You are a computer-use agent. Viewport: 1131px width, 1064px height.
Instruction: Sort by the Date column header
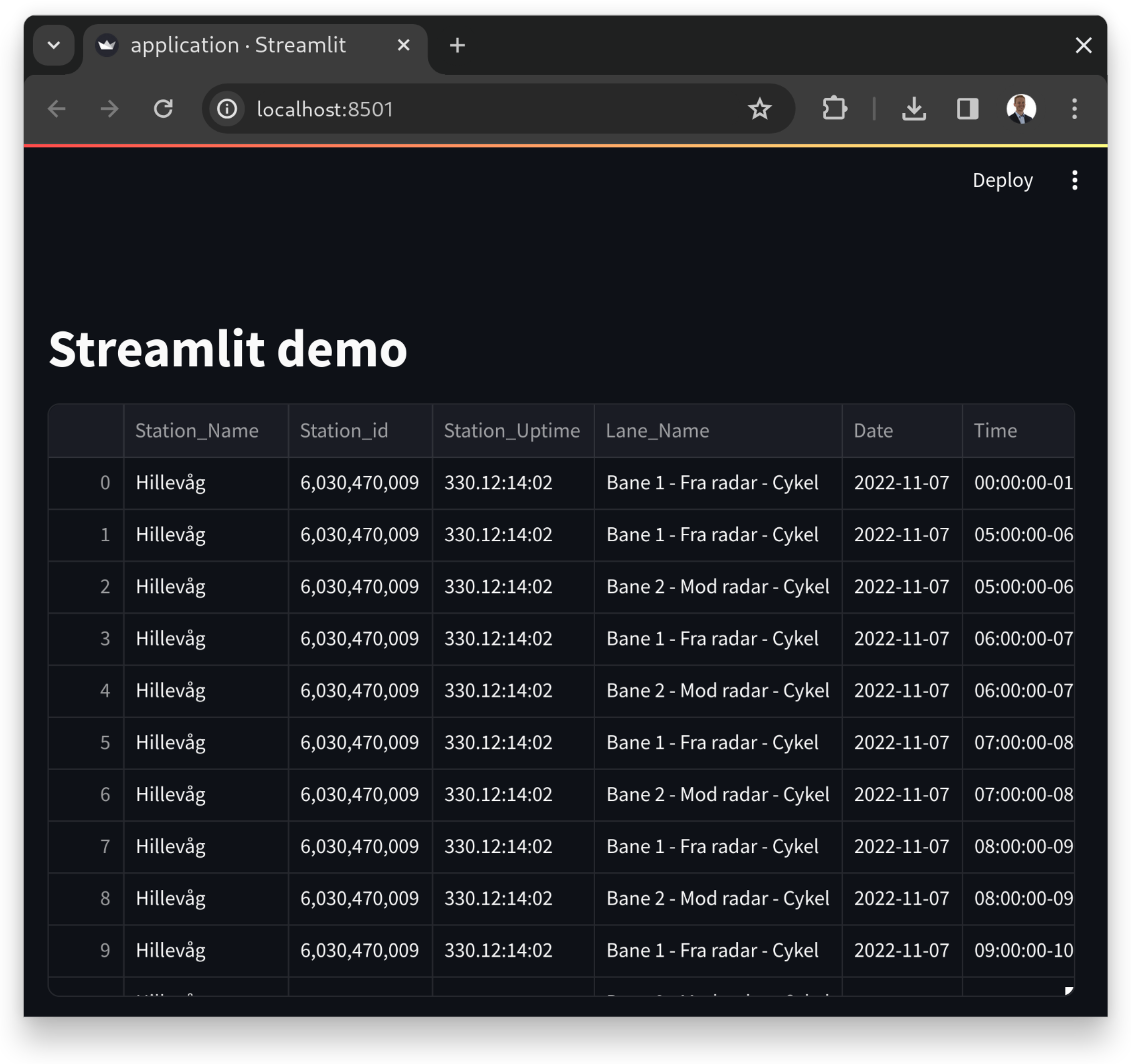[x=902, y=430]
